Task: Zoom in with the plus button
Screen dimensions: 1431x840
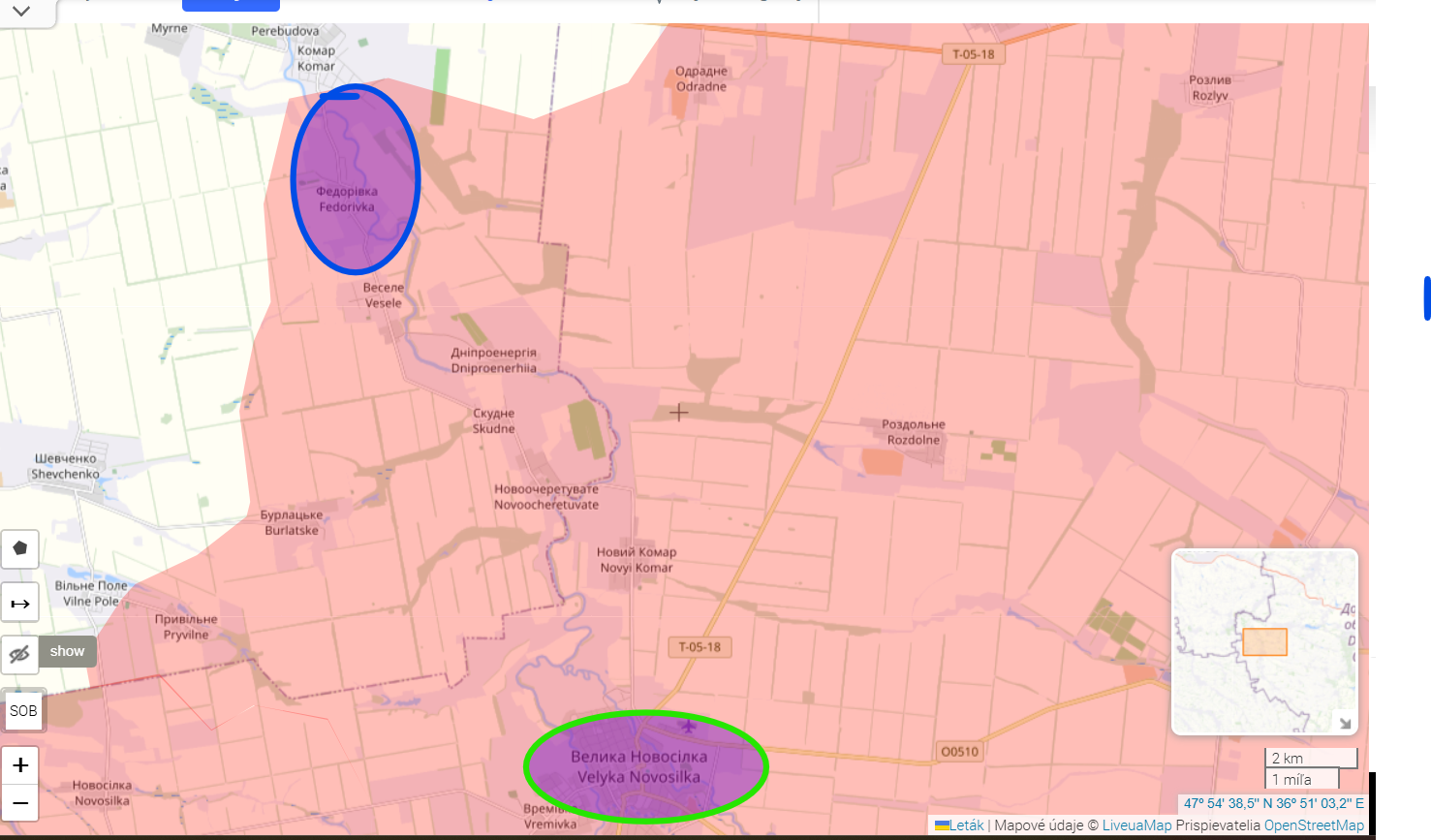Action: (20, 765)
